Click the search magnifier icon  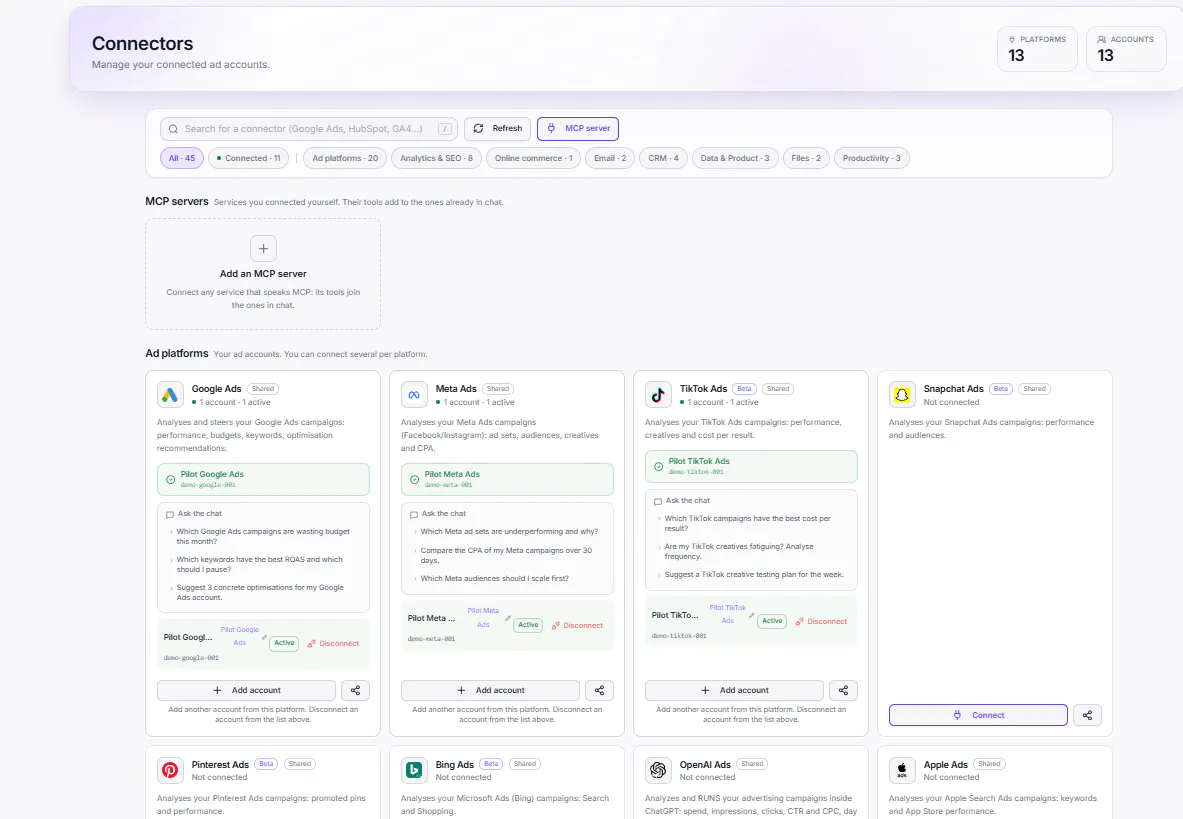point(174,129)
